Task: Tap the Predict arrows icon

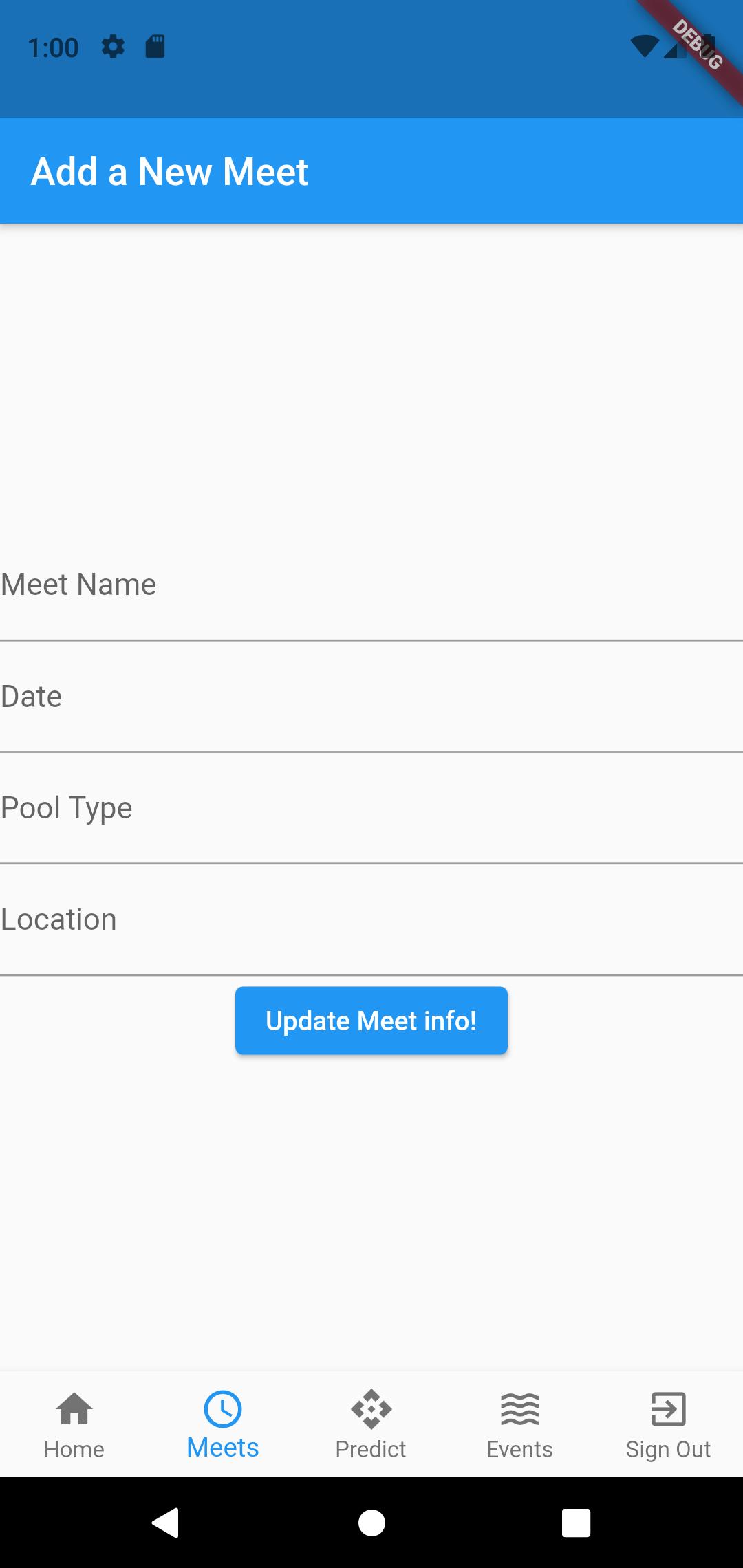Action: (x=371, y=1408)
